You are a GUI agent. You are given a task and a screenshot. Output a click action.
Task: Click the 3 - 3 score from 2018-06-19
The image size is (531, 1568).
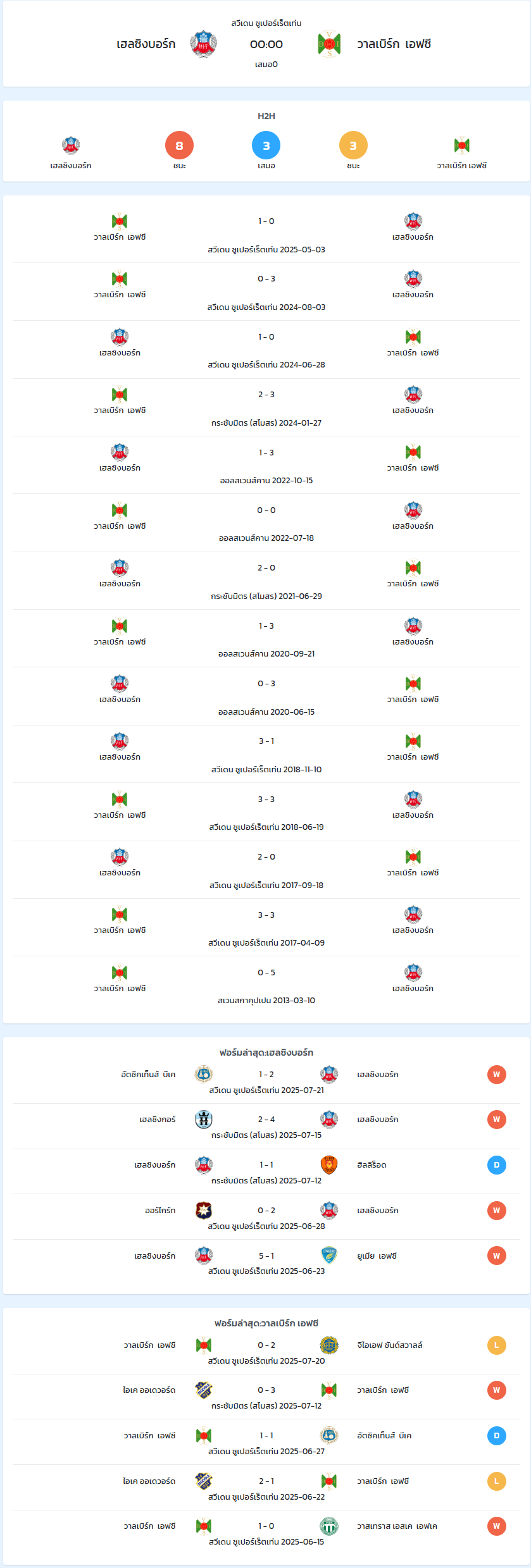click(266, 799)
